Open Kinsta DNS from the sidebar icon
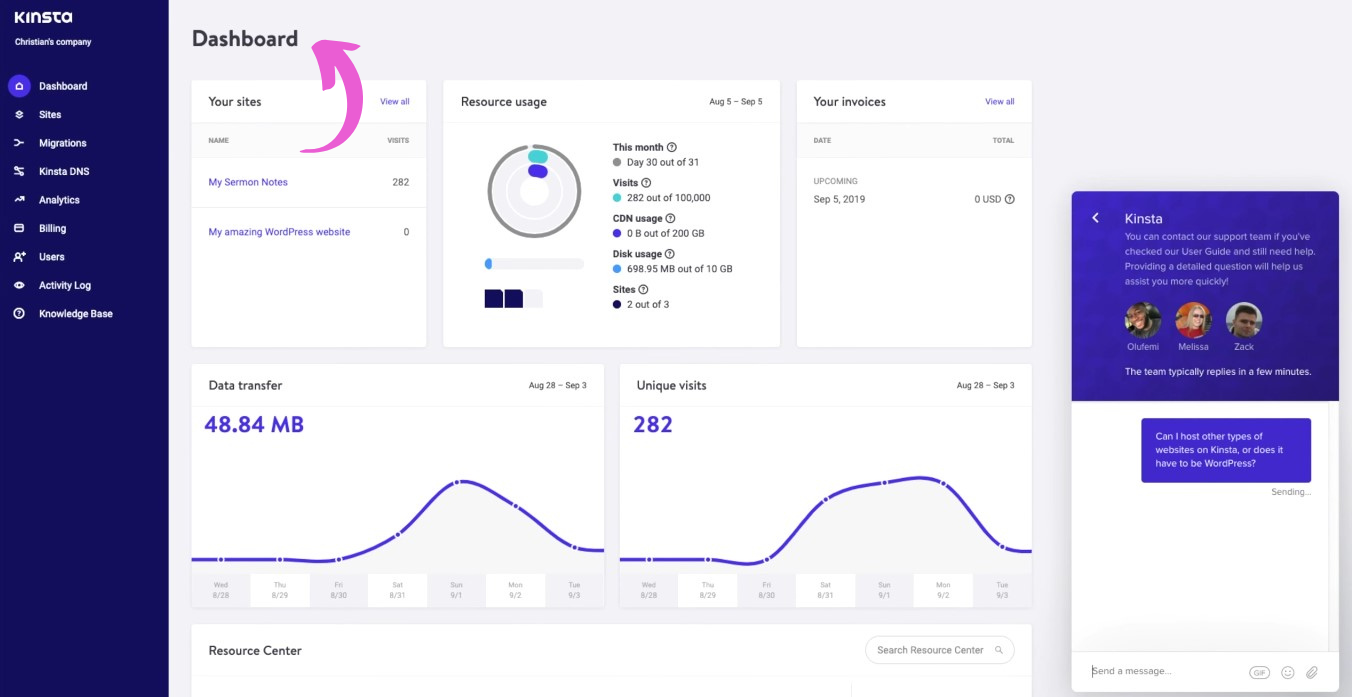The height and width of the screenshot is (697, 1352). [18, 171]
